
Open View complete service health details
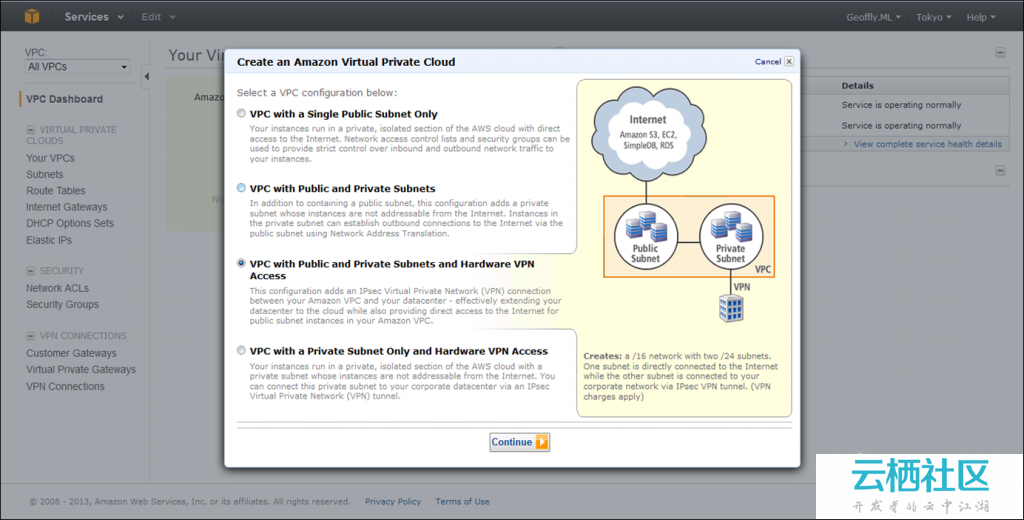pyautogui.click(x=927, y=144)
